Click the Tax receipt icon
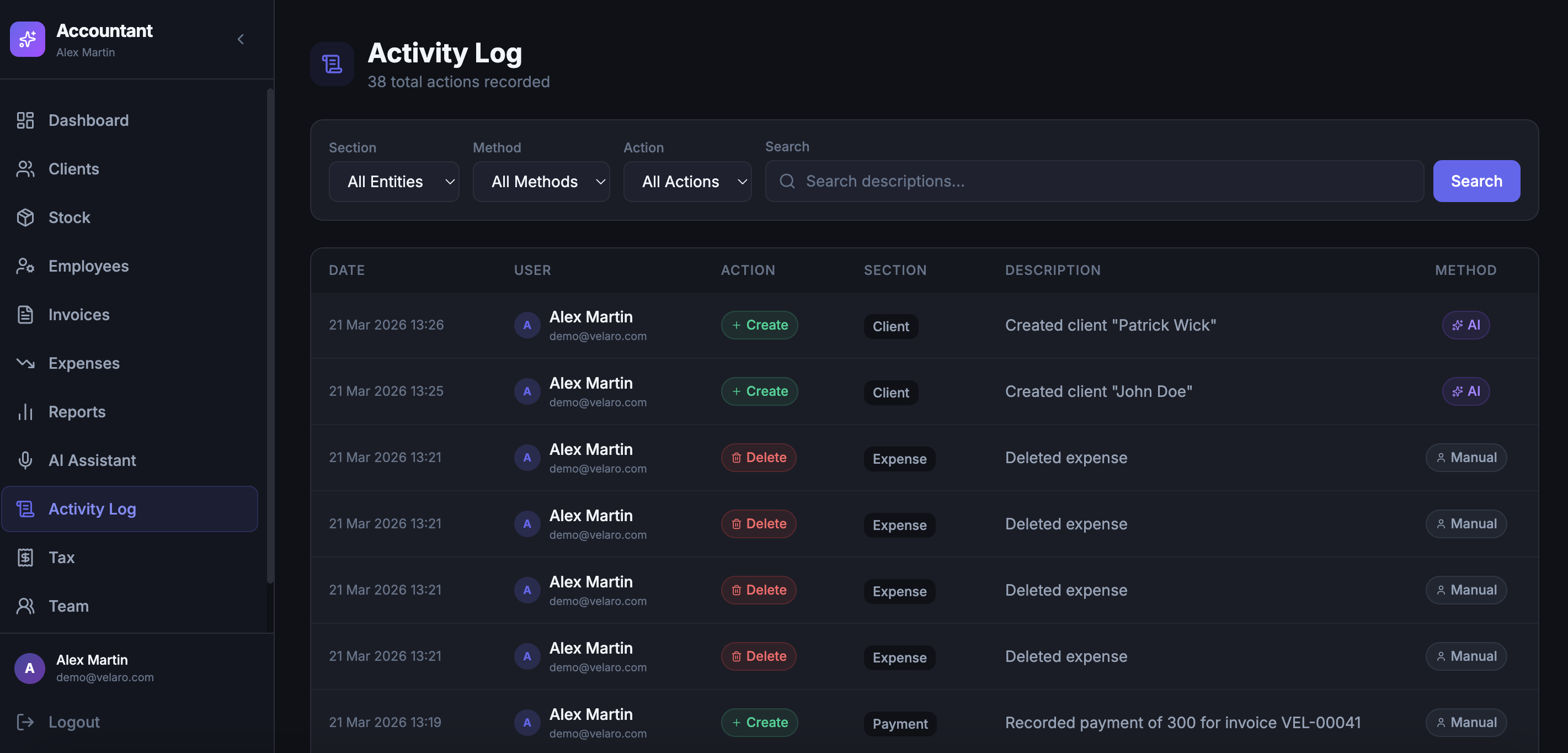1568x753 pixels. (25, 558)
